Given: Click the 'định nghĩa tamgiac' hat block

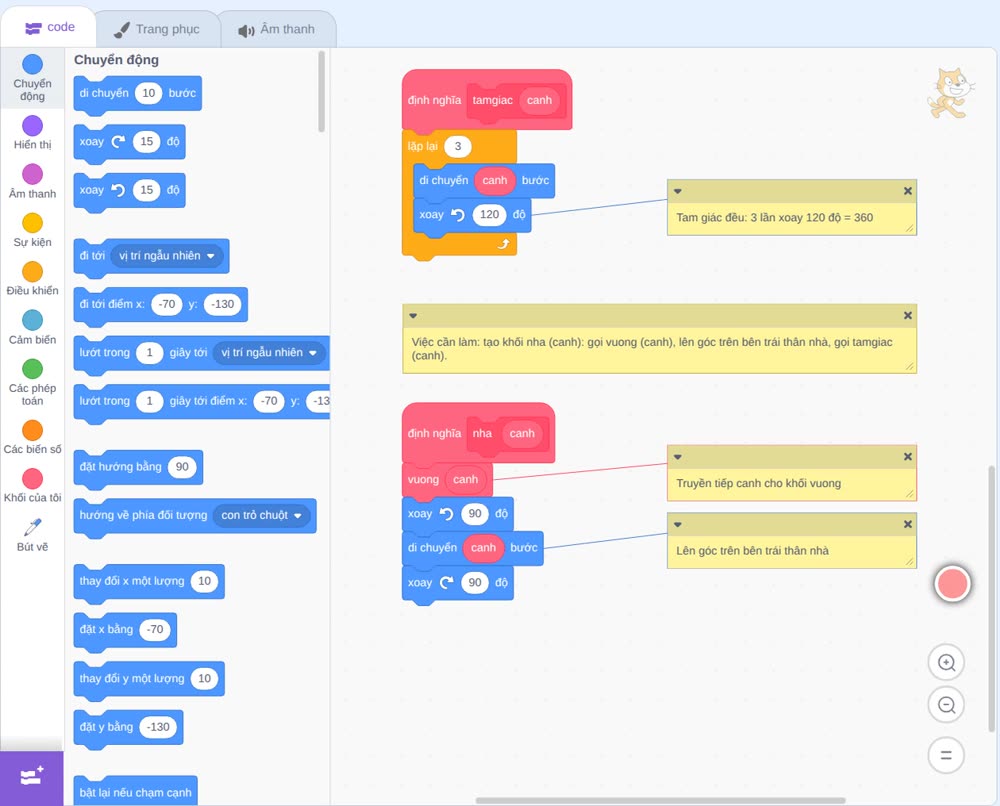Looking at the screenshot, I should 434,100.
